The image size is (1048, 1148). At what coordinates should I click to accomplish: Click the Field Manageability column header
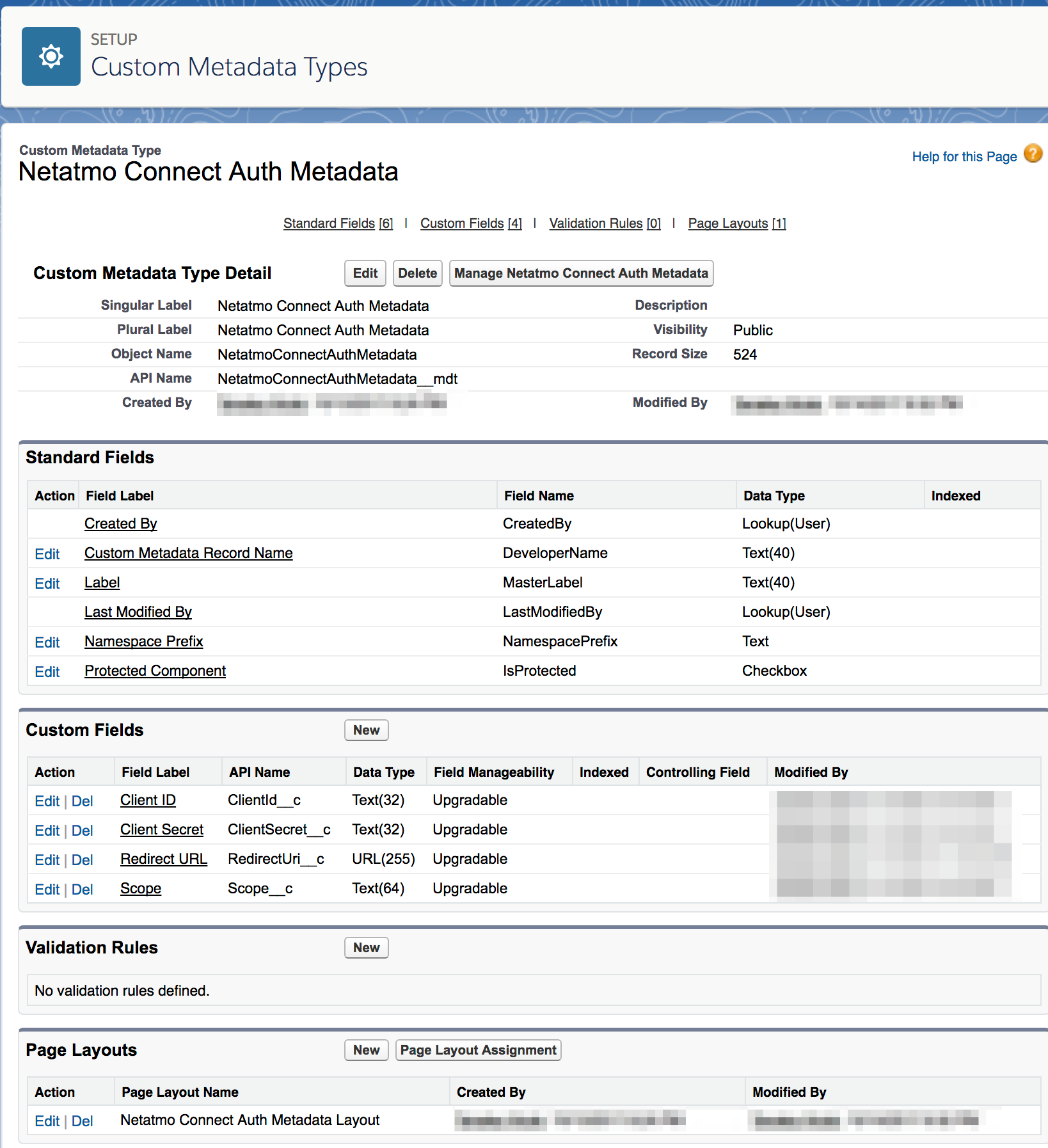pos(494,772)
